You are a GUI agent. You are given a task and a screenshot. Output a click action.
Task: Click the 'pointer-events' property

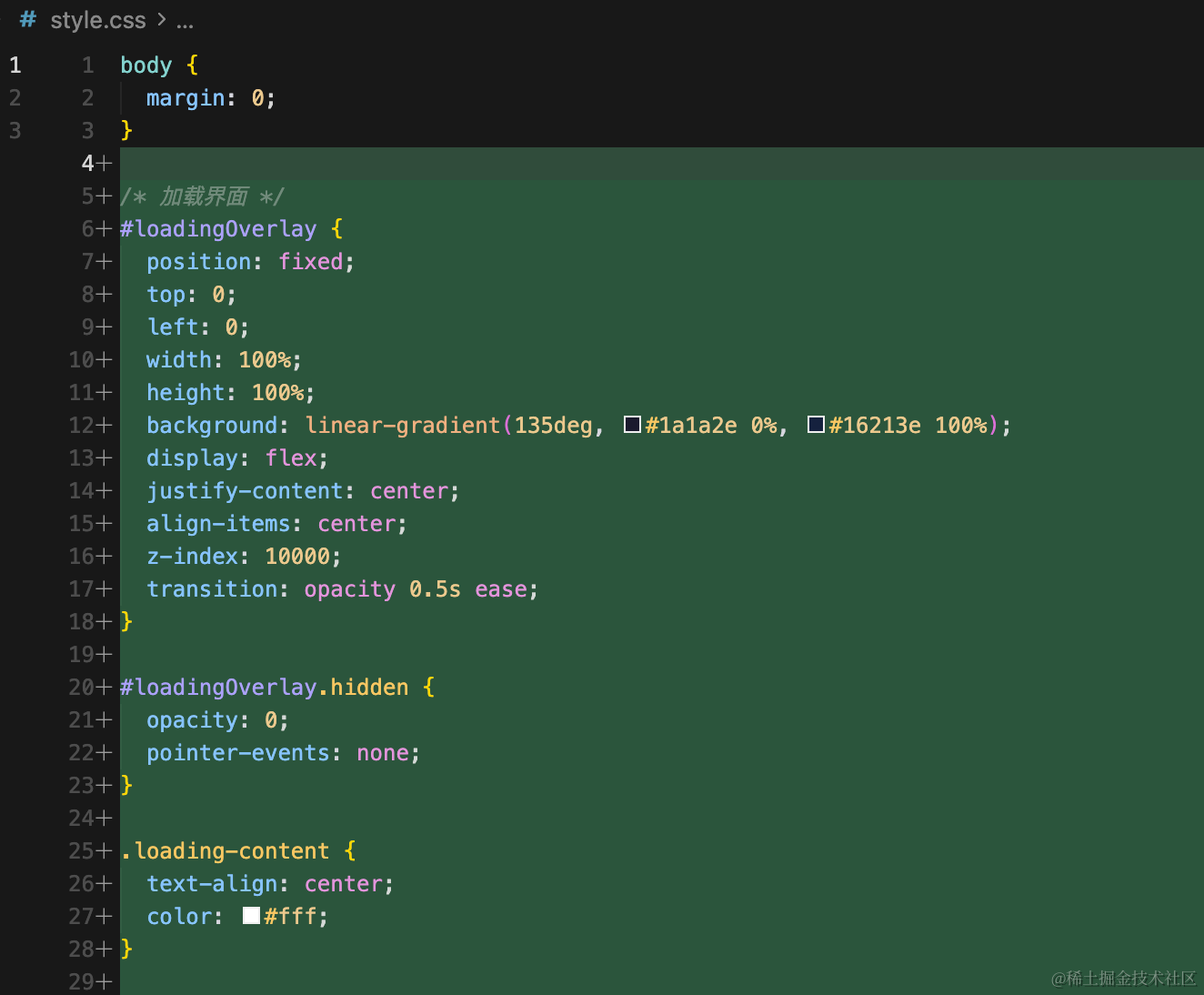click(238, 753)
